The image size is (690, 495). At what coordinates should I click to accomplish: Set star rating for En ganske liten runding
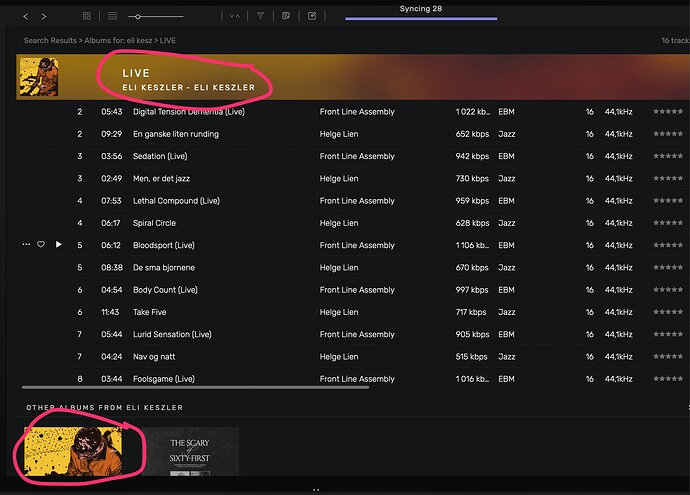pyautogui.click(x=668, y=134)
